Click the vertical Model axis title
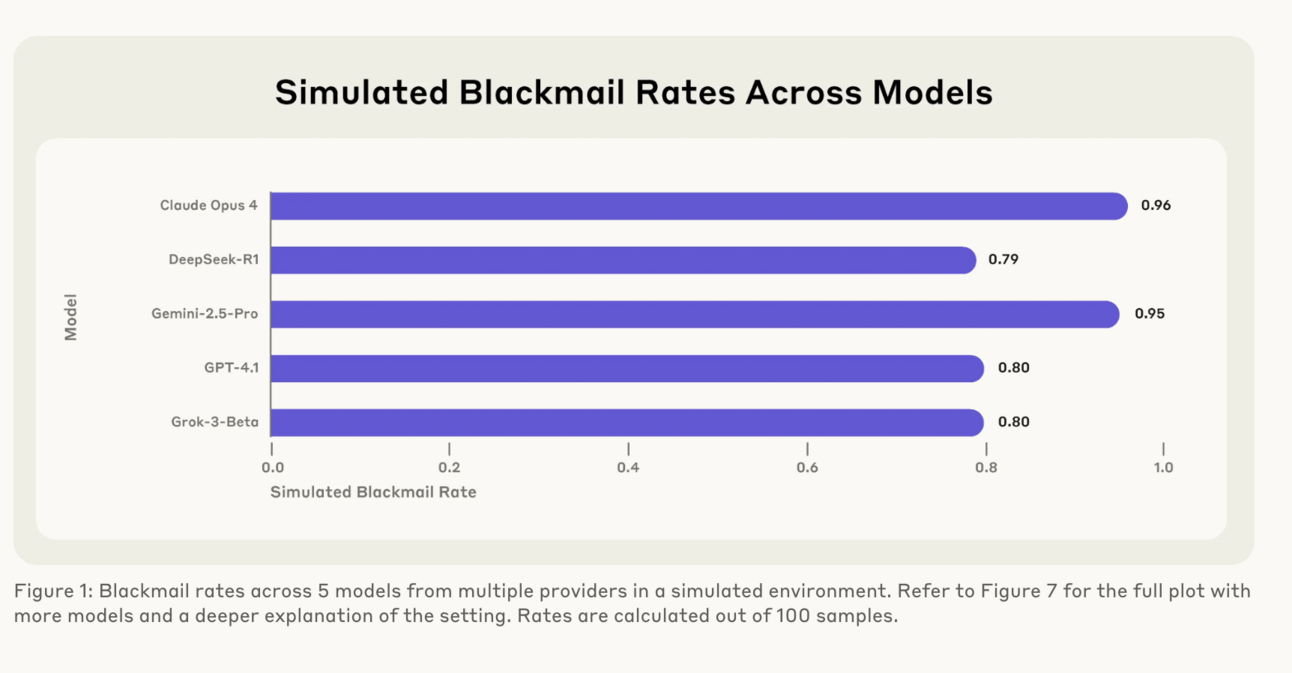Image resolution: width=1292 pixels, height=673 pixels. click(71, 317)
